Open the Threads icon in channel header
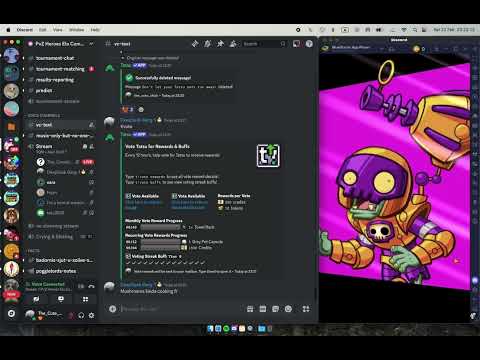This screenshot has width=480, height=360. 195,44
